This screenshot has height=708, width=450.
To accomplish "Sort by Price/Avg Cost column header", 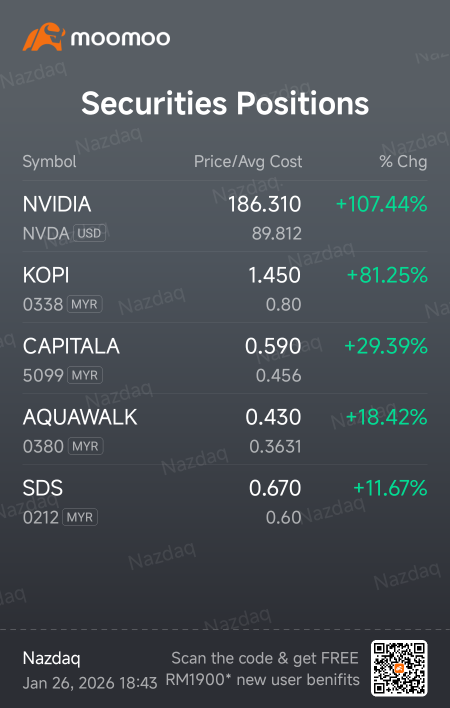I will [x=248, y=162].
